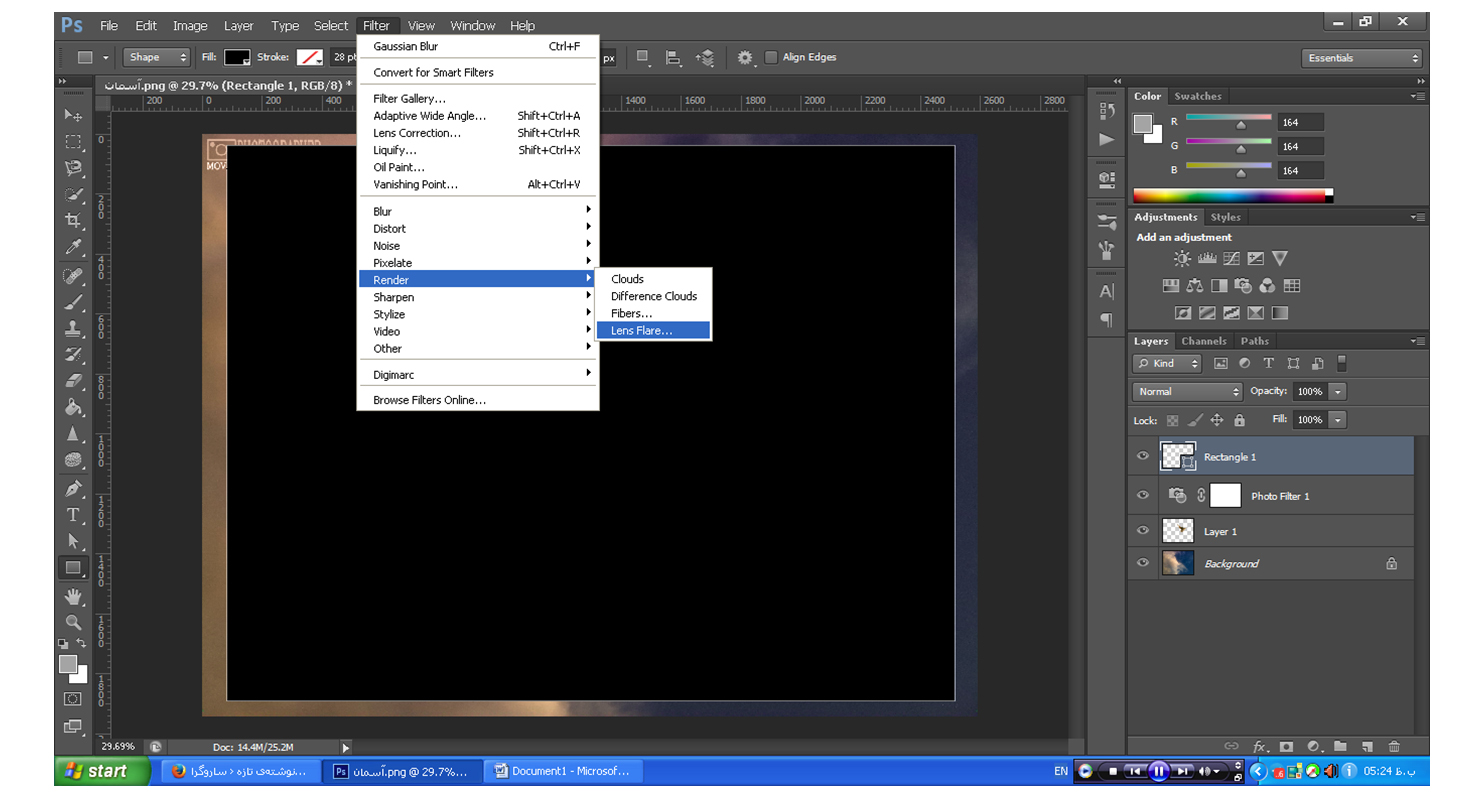Screen dimensions: 1482x799
Task: Hide Layer 1 visibility eye
Action: (1143, 531)
